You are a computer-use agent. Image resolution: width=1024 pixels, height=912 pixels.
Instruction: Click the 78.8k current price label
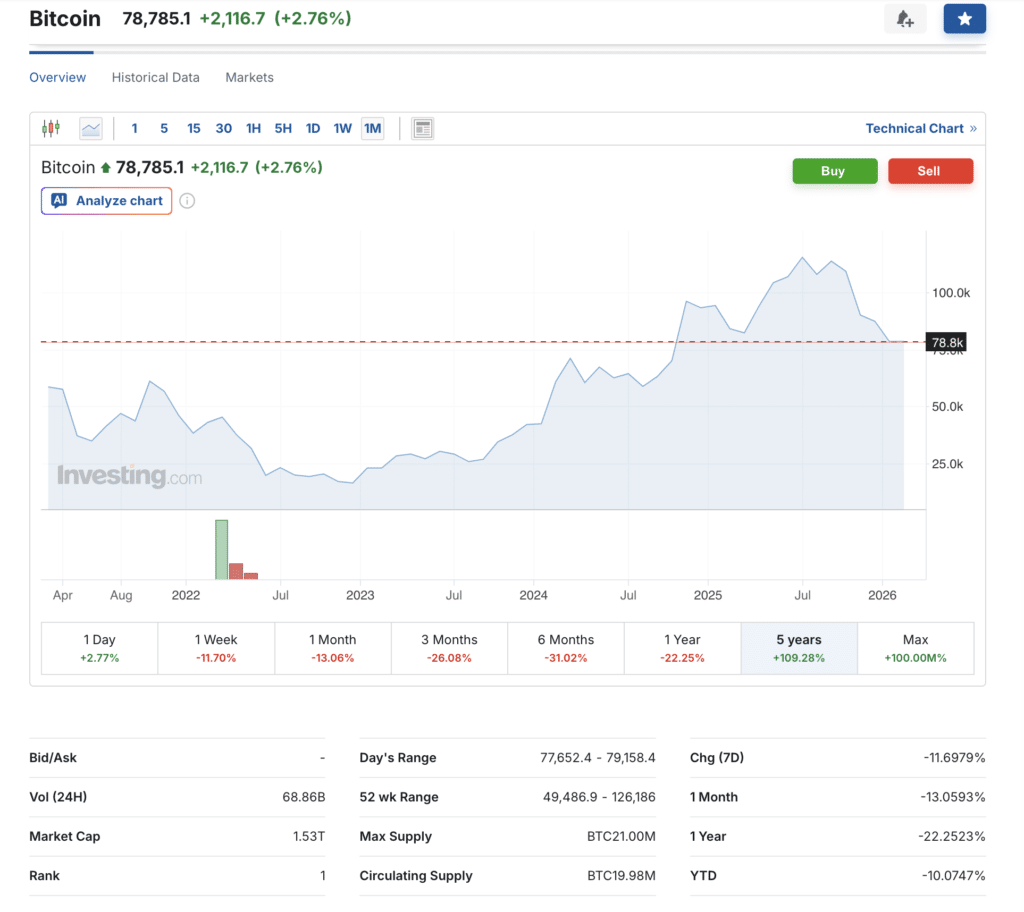click(x=946, y=342)
